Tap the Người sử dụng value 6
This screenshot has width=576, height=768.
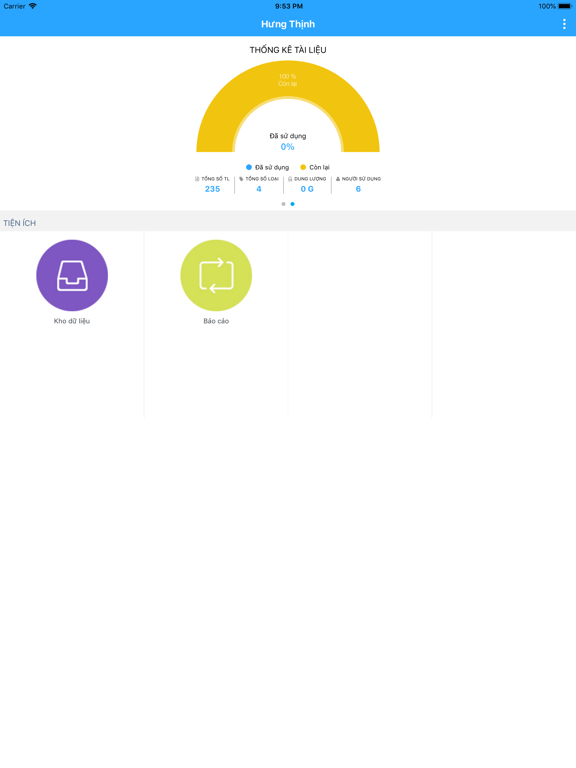pos(358,189)
